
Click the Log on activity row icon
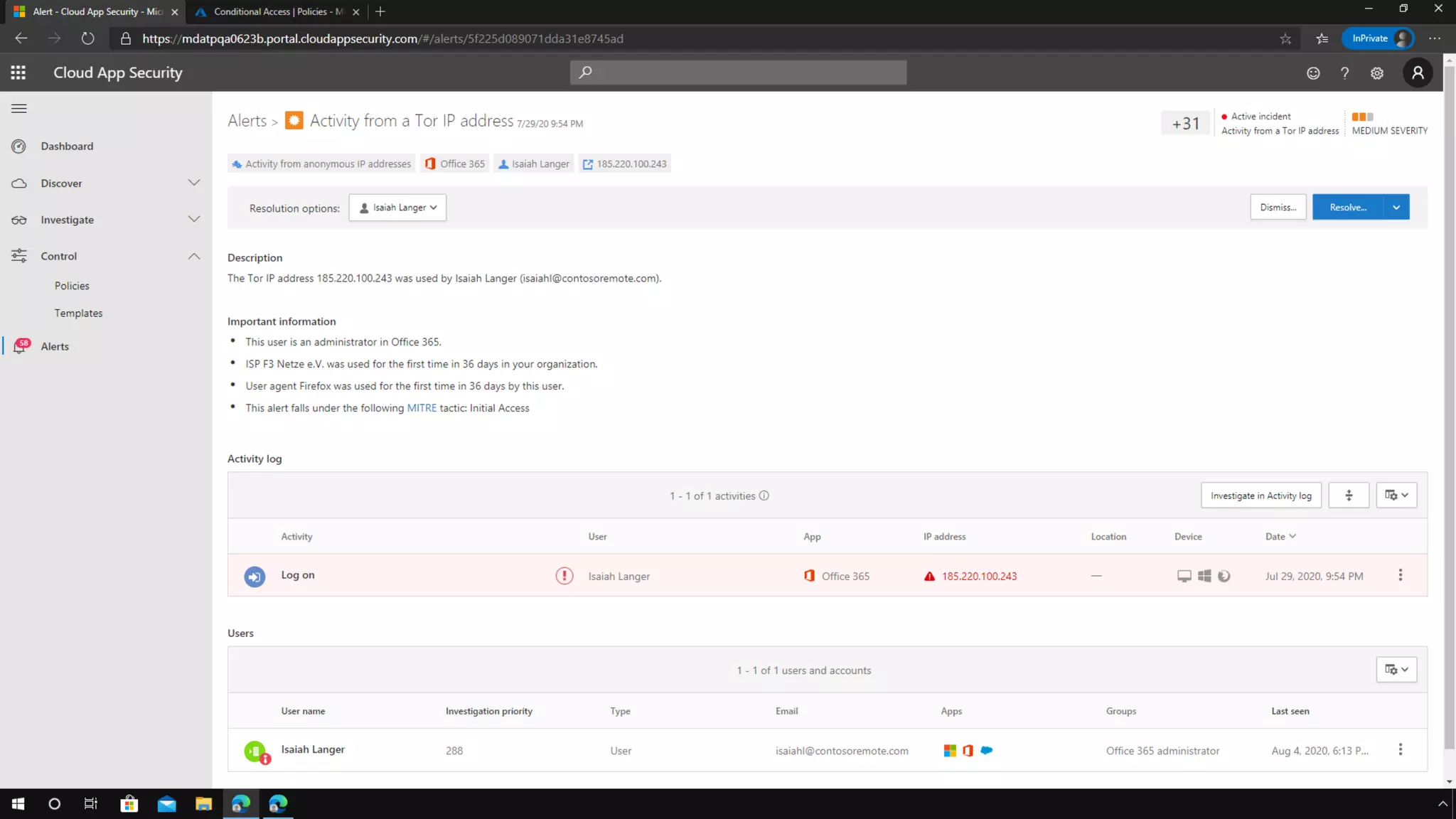point(255,576)
